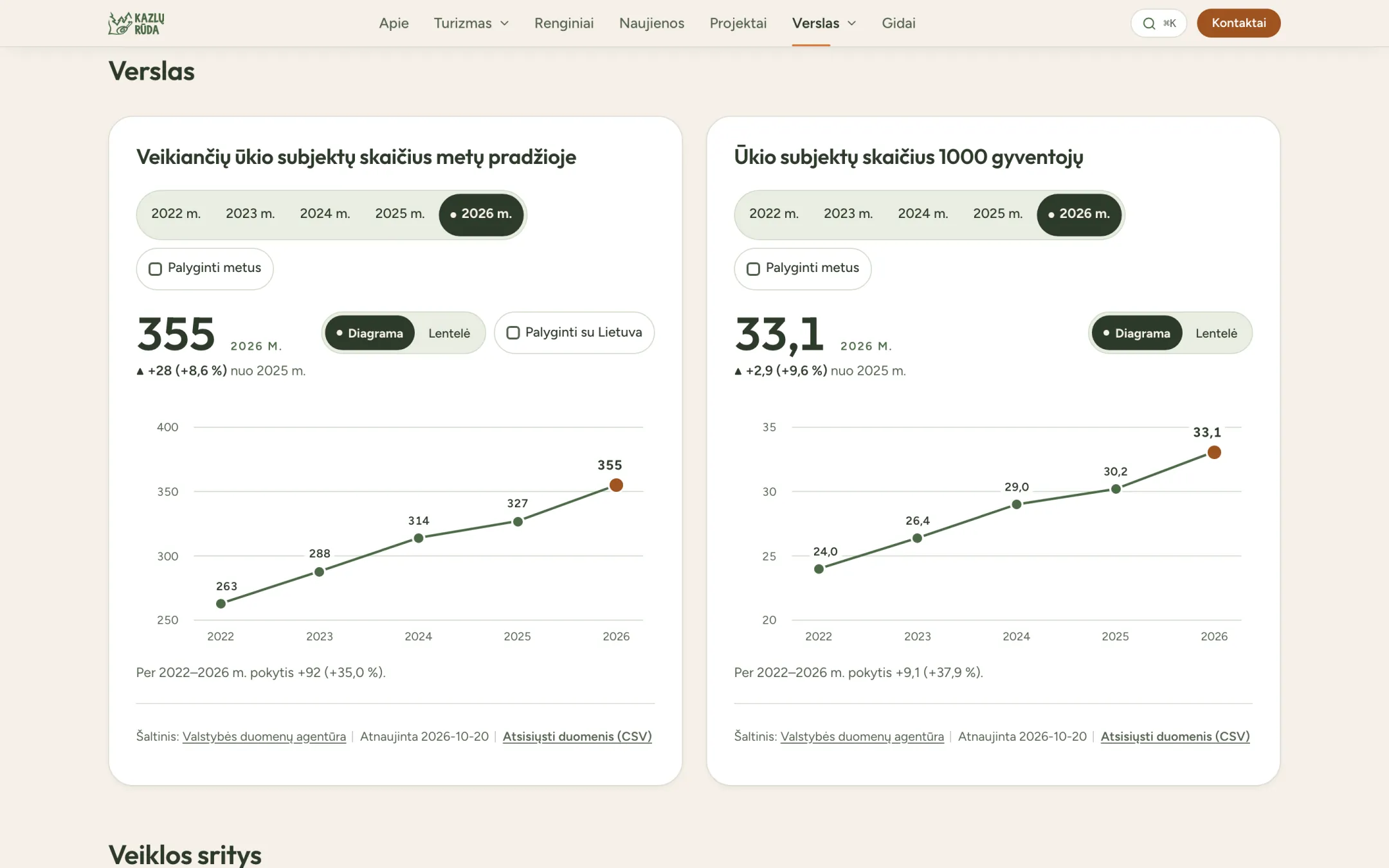The image size is (1389, 868).
Task: Click the 263 data point for 2022
Action: (x=221, y=604)
